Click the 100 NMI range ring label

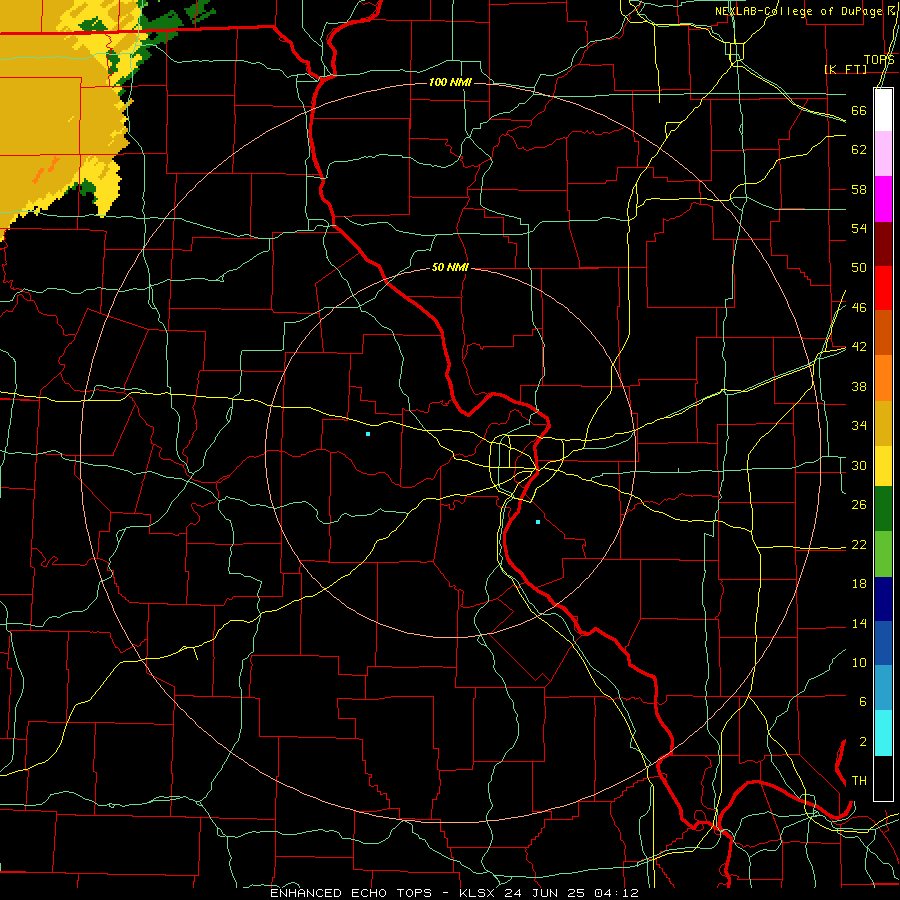pos(450,83)
